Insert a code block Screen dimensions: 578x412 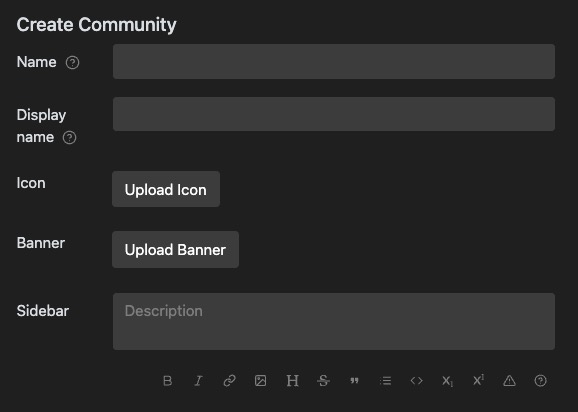click(x=417, y=381)
